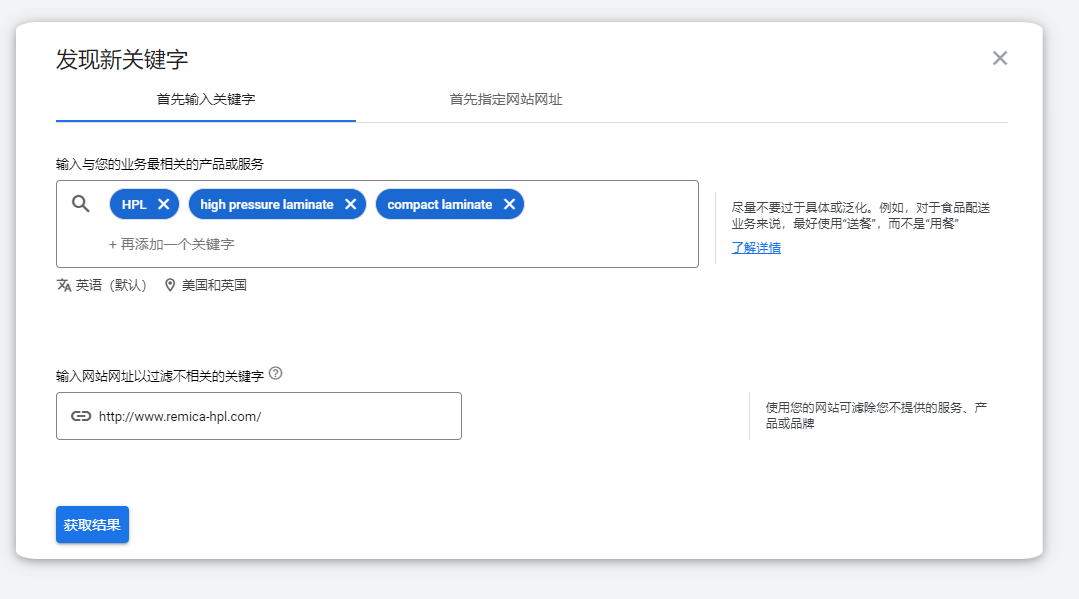Switch to the 首先指定网站网址 tab
This screenshot has width=1079, height=599.
pyautogui.click(x=505, y=98)
